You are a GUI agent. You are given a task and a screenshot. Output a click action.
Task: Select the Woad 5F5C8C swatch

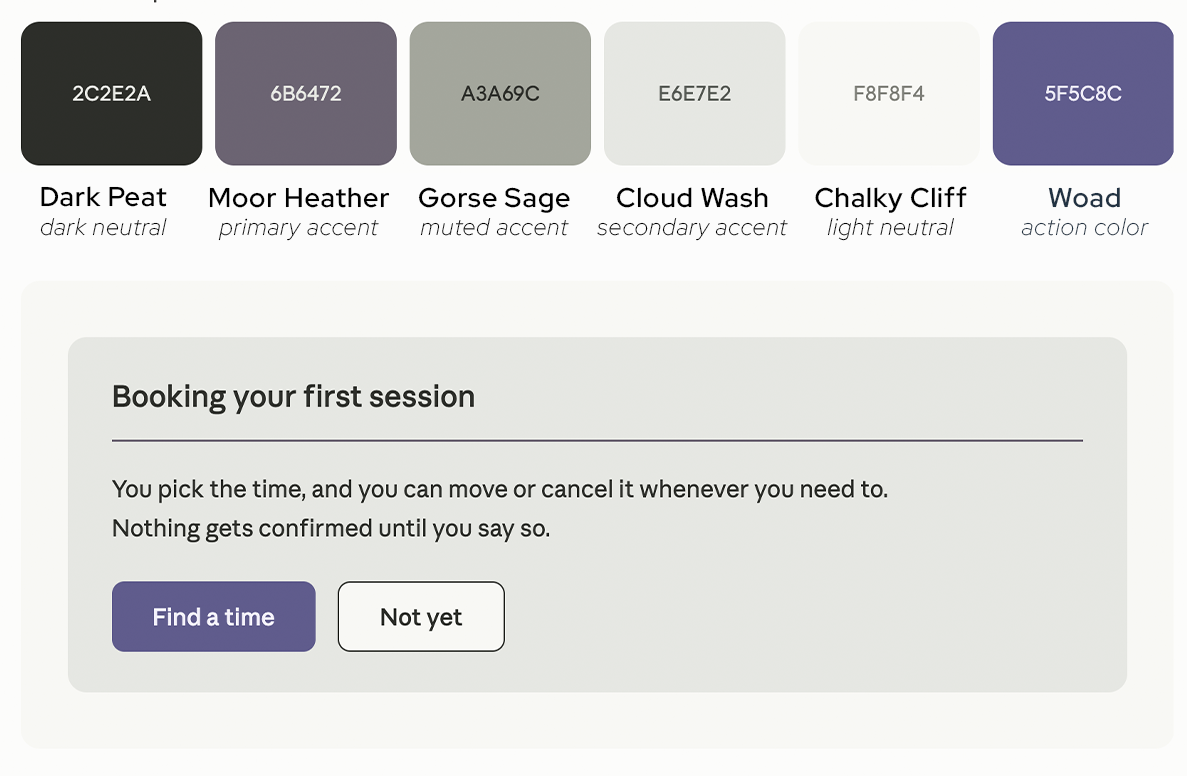[x=1083, y=93]
